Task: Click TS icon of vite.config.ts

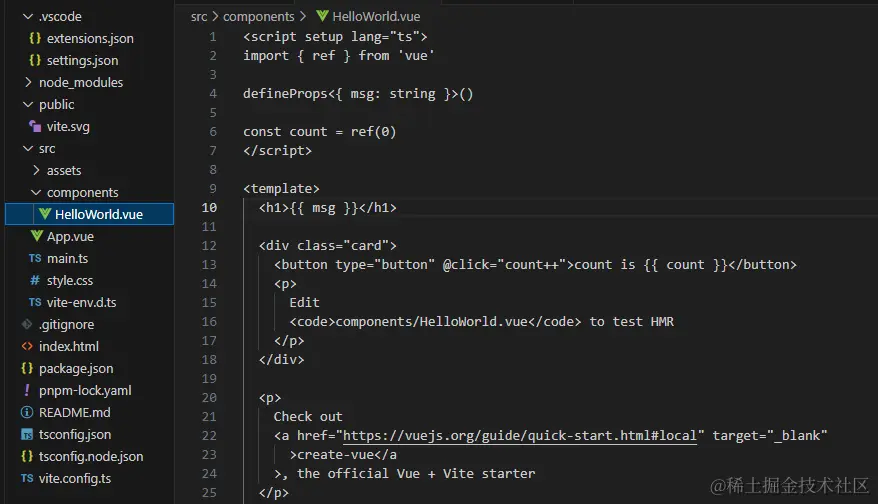Action: point(27,478)
